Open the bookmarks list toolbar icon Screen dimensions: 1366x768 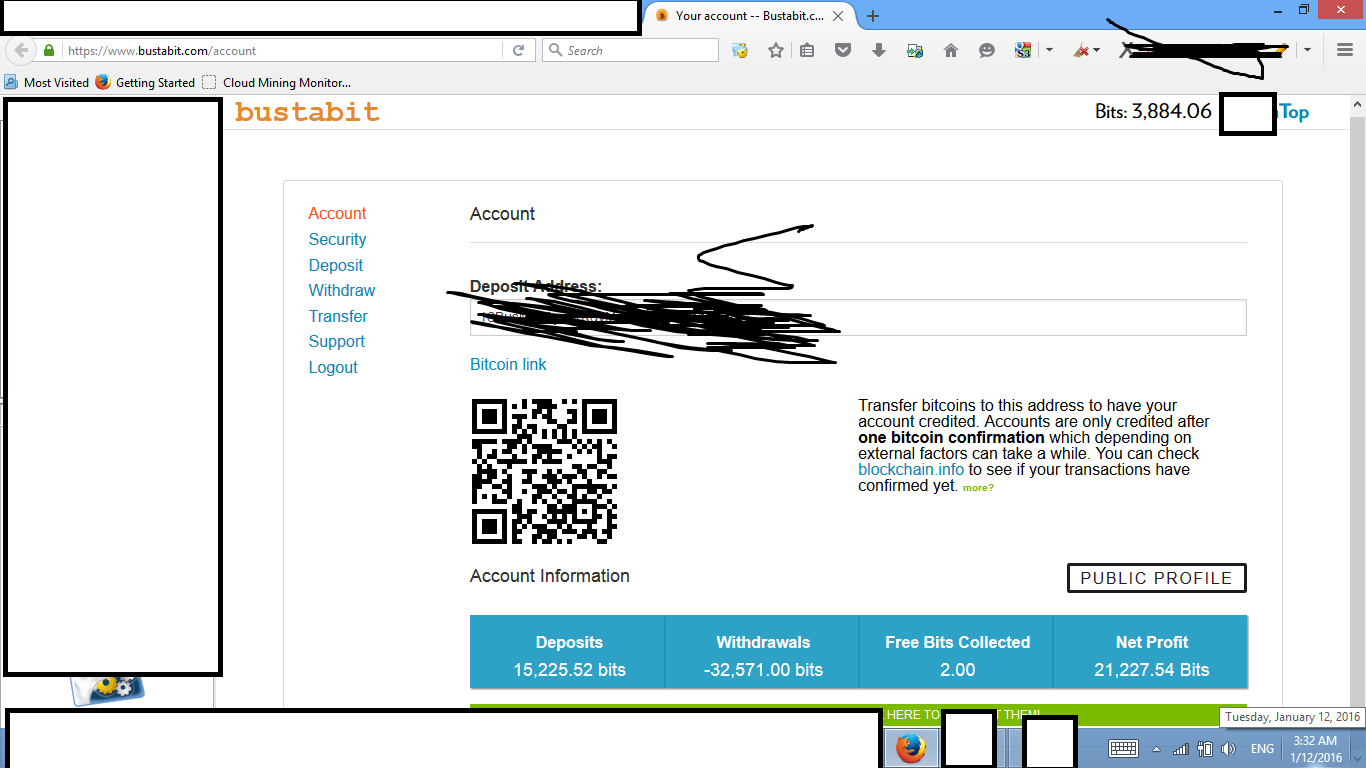tap(807, 50)
